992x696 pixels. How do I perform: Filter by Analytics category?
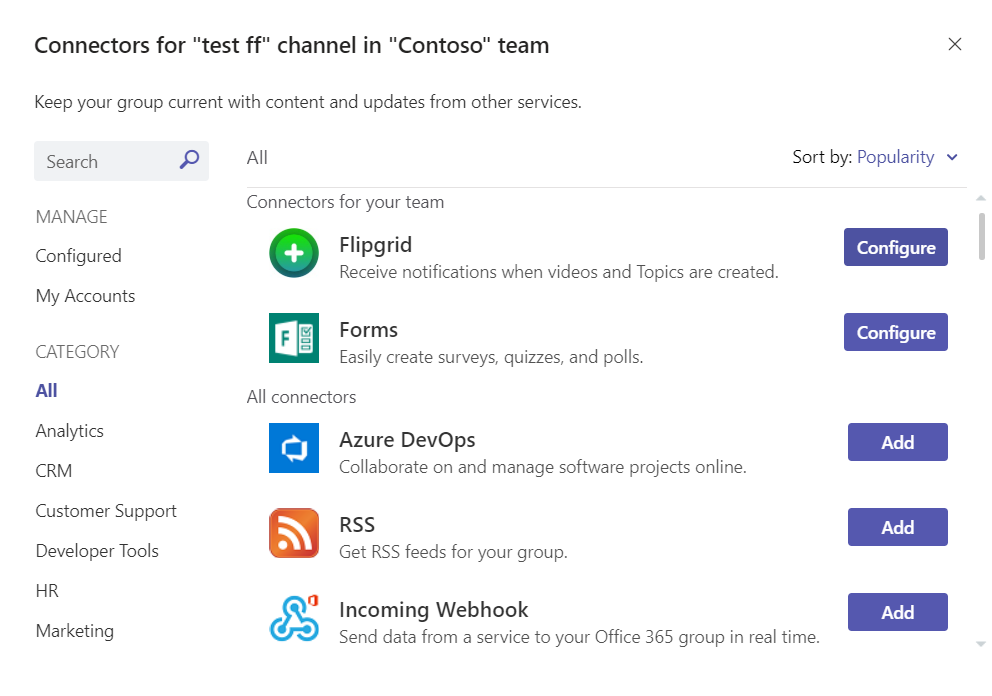(x=70, y=431)
